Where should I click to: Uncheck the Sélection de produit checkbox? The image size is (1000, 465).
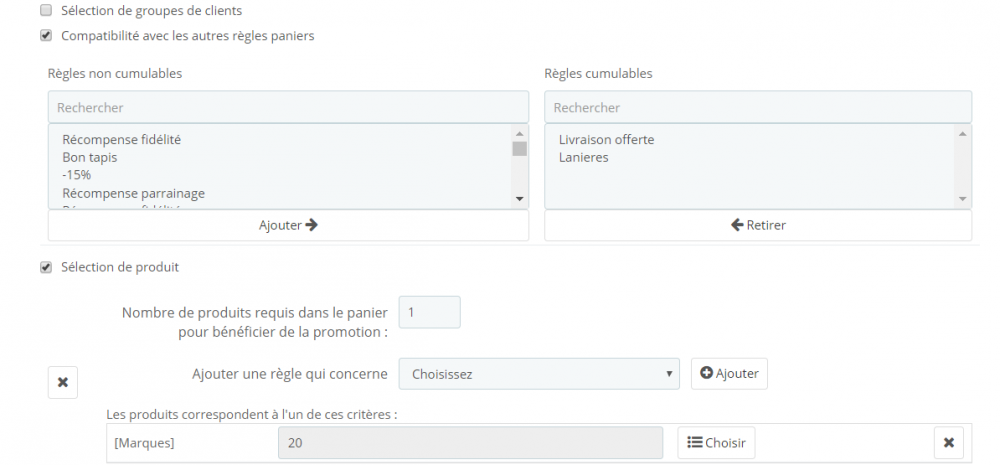(x=46, y=268)
